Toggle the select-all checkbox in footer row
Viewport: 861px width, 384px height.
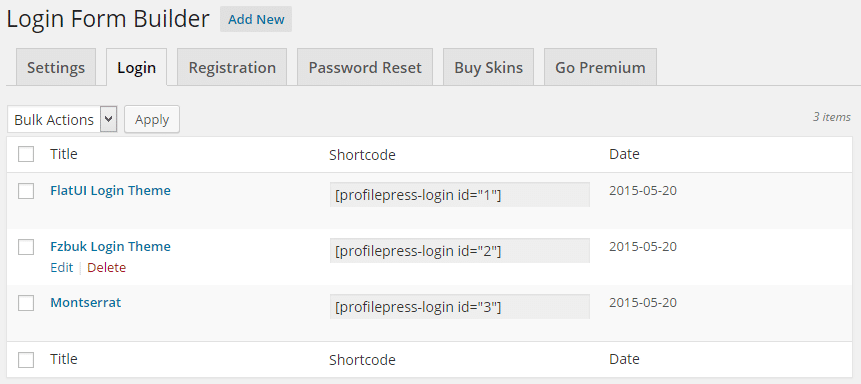(26, 360)
